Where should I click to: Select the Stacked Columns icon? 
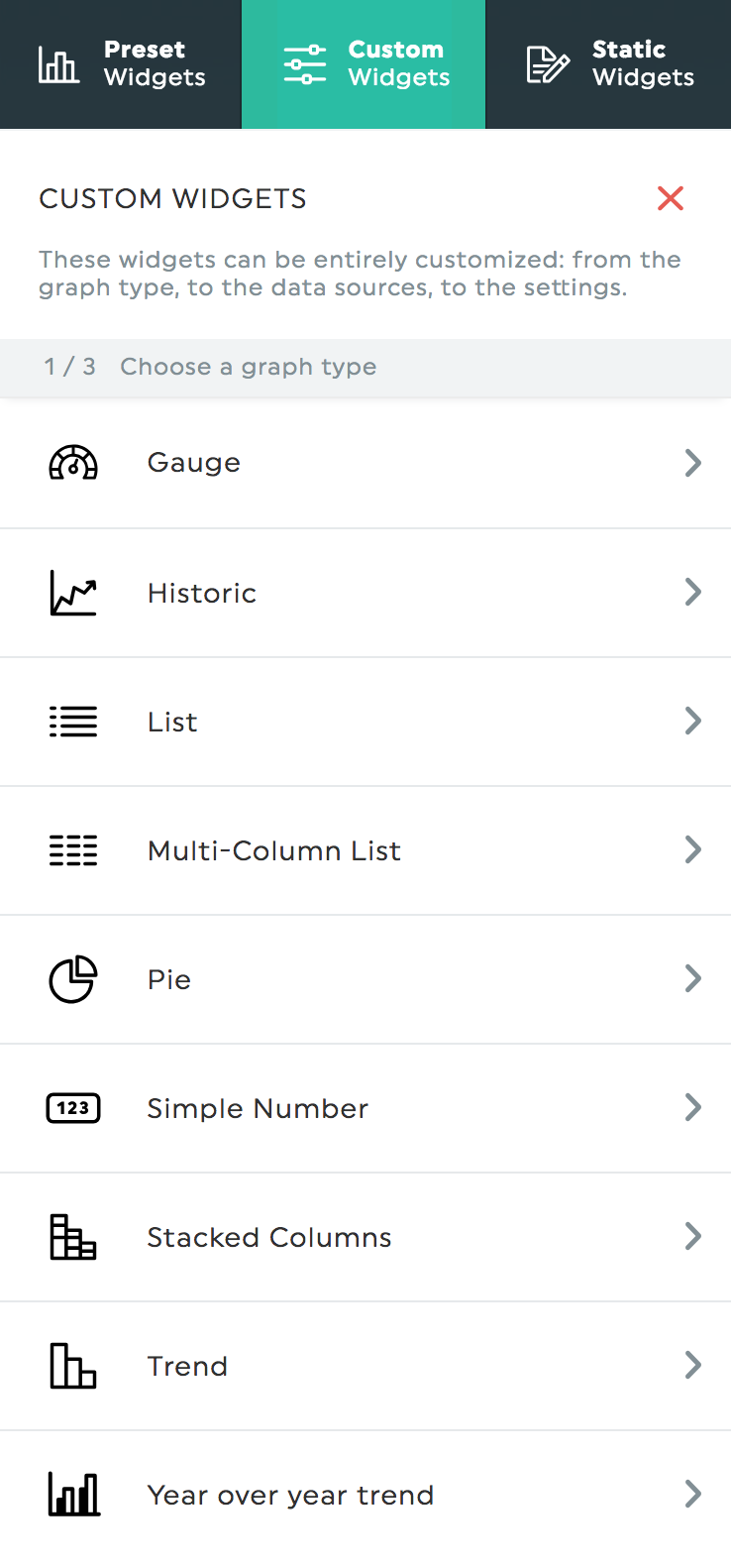tap(73, 1237)
